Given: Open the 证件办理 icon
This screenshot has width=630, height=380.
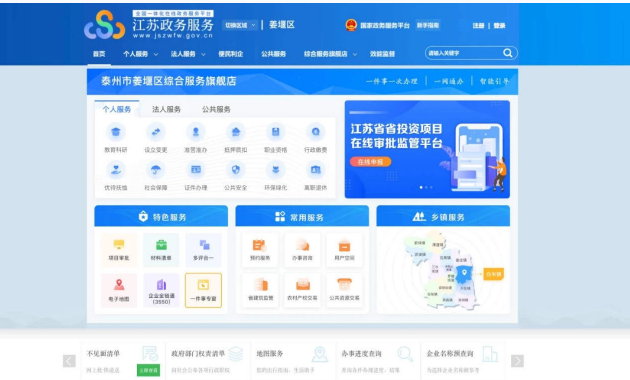Looking at the screenshot, I should 196,170.
